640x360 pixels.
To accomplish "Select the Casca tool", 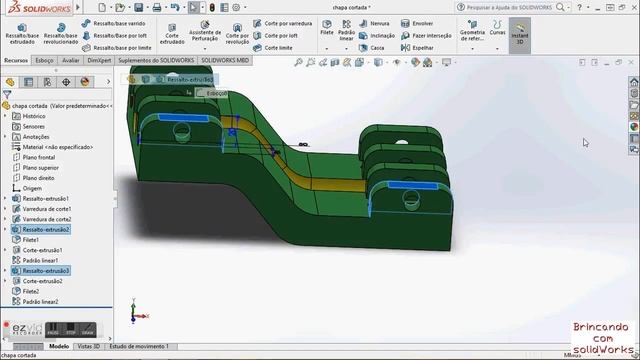I will (x=371, y=48).
